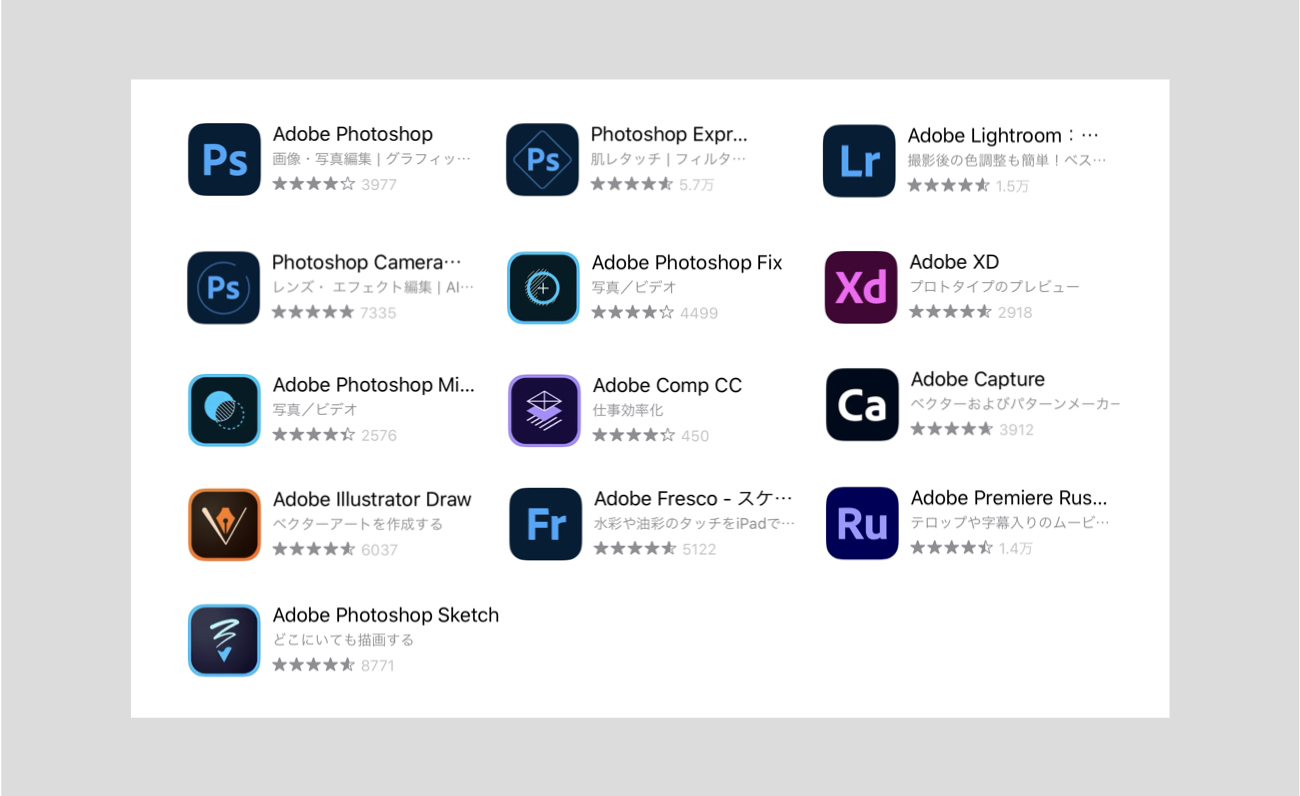
Task: Click the subtitle "どこにいても描画する"
Action: coord(343,640)
